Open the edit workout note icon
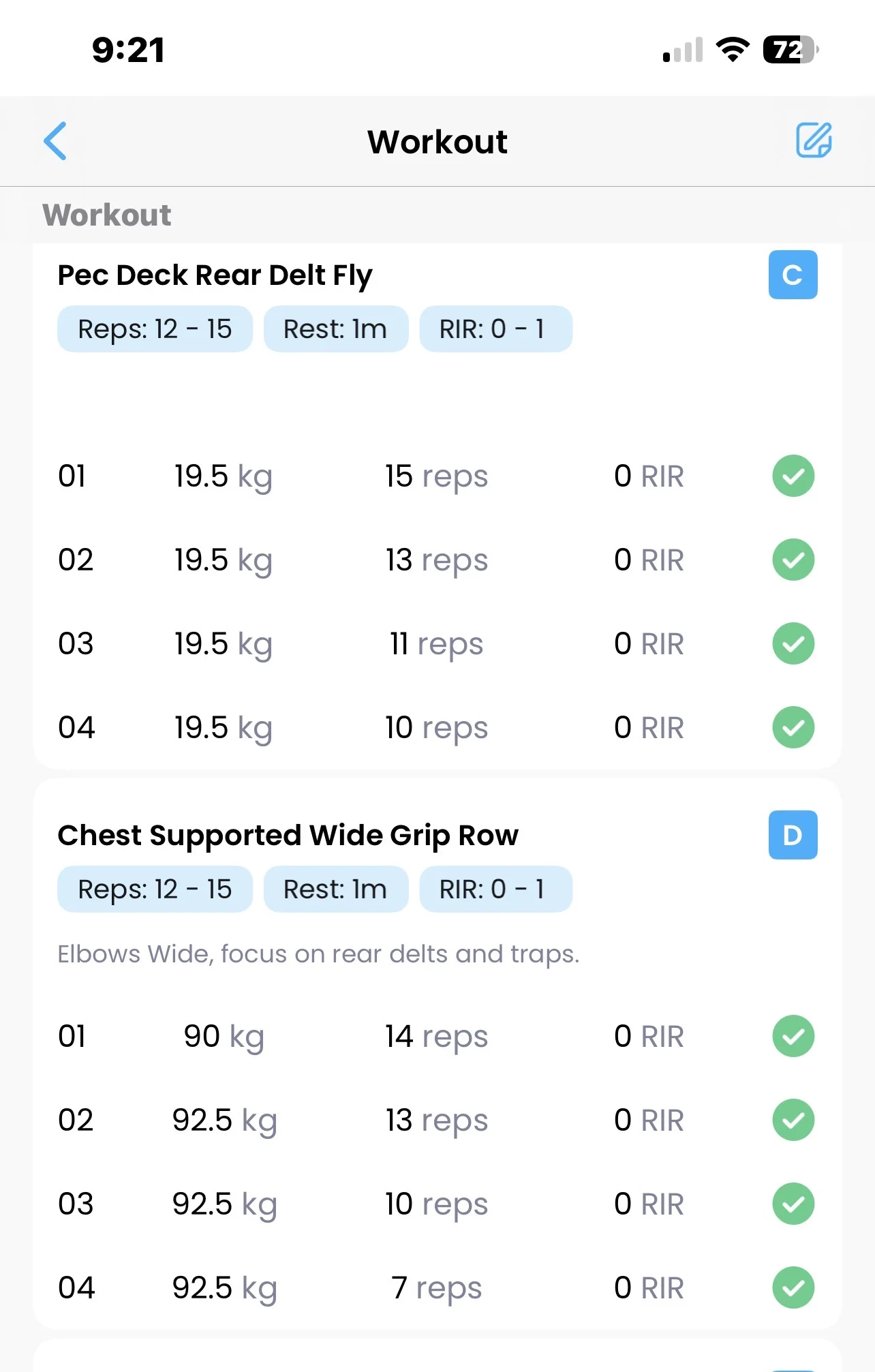875x1372 pixels. (814, 140)
